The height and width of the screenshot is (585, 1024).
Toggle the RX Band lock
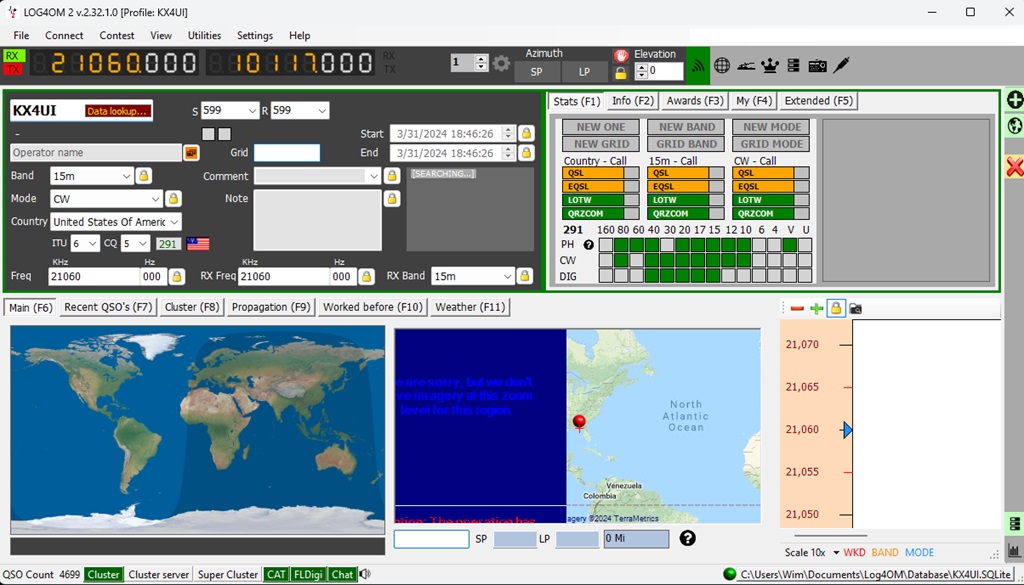[524, 276]
